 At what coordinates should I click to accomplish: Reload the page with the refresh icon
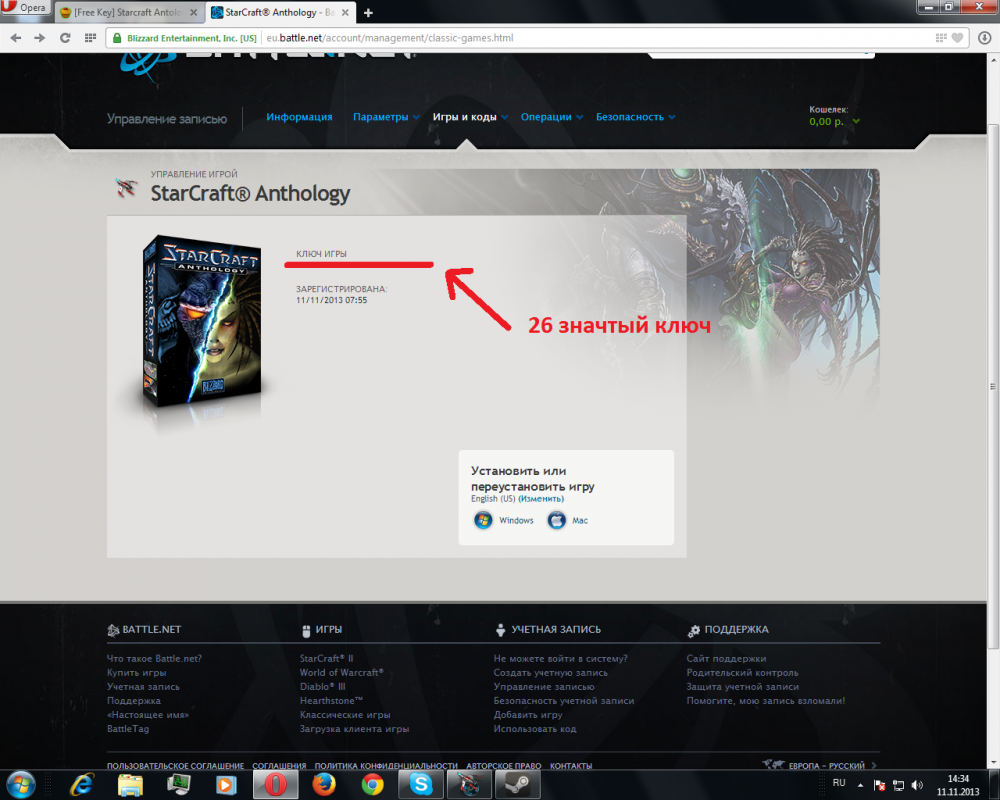point(65,38)
